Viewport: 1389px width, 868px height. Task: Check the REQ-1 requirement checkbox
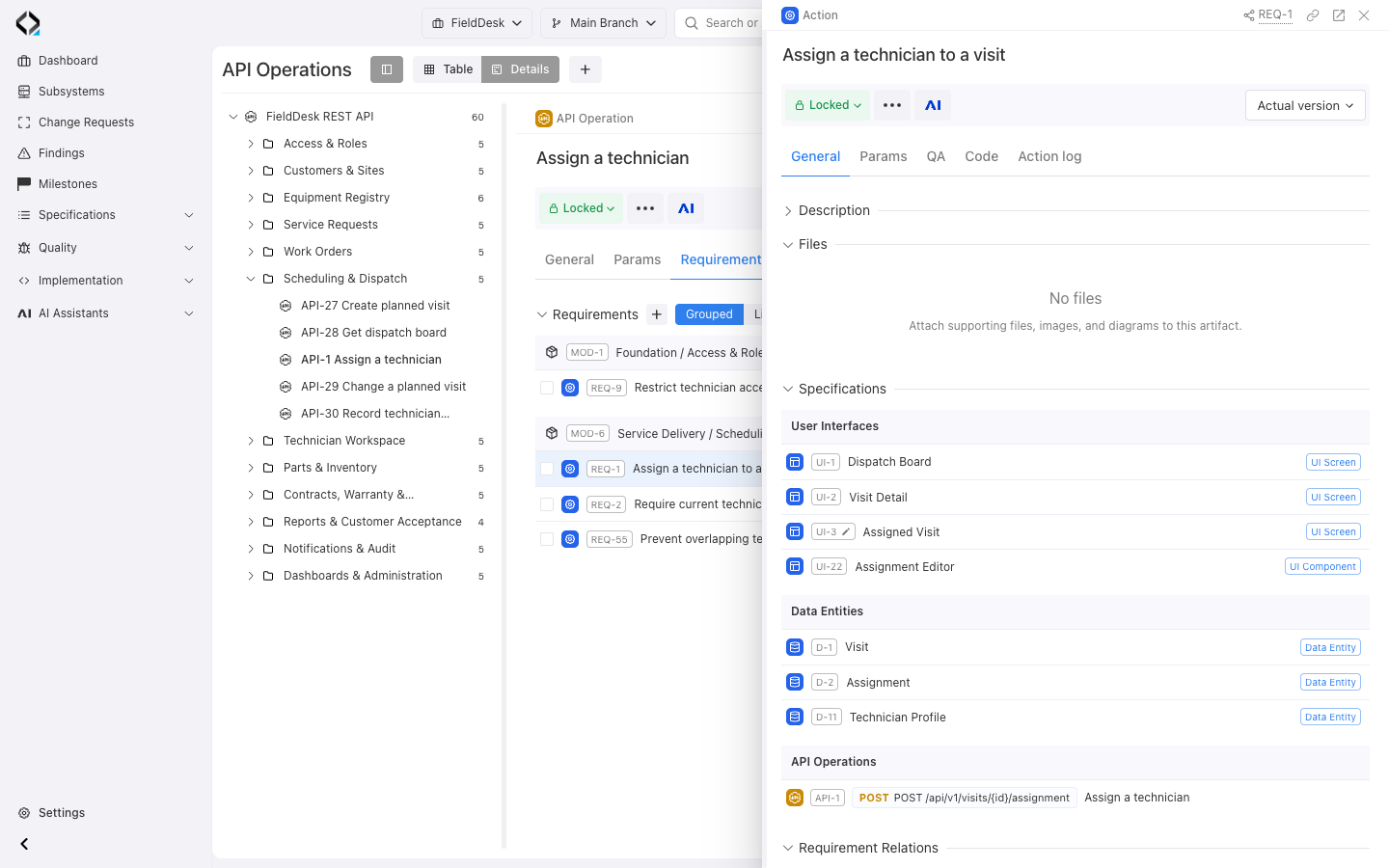547,469
